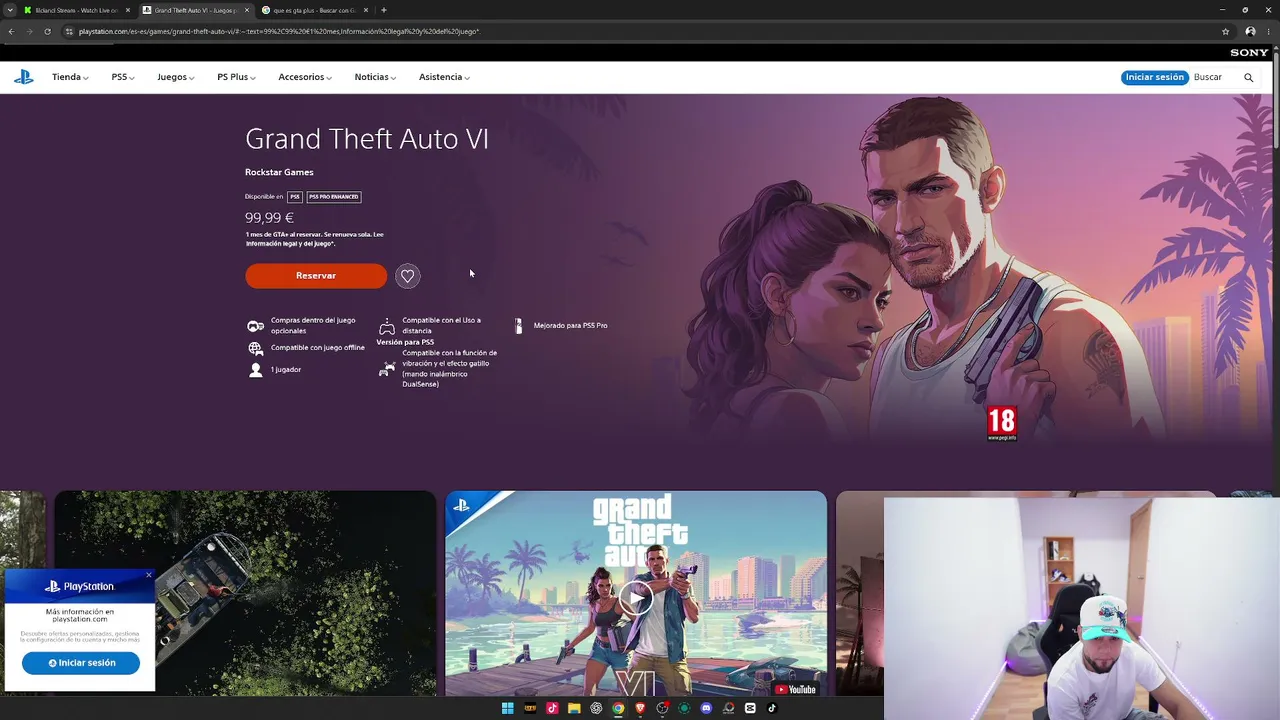This screenshot has width=1280, height=720.
Task: Click the Chrome icon in the taskbar
Action: (618, 708)
